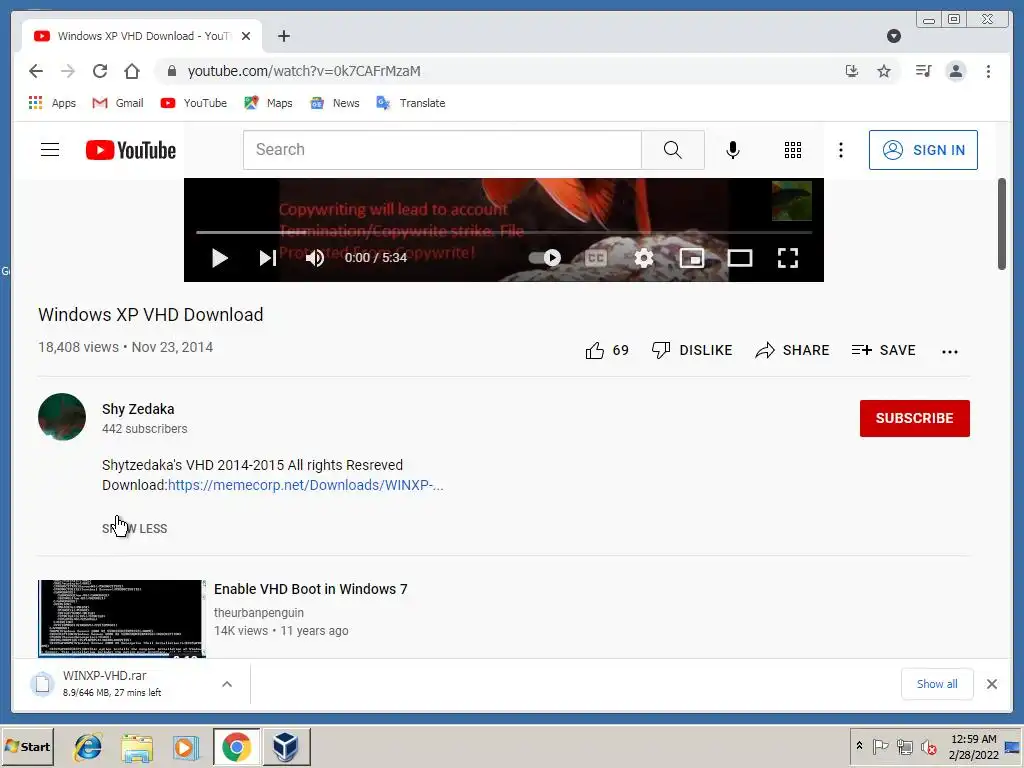Viewport: 1024px width, 768px height.
Task: Open Shy Zedaka channel name link
Action: click(x=138, y=409)
